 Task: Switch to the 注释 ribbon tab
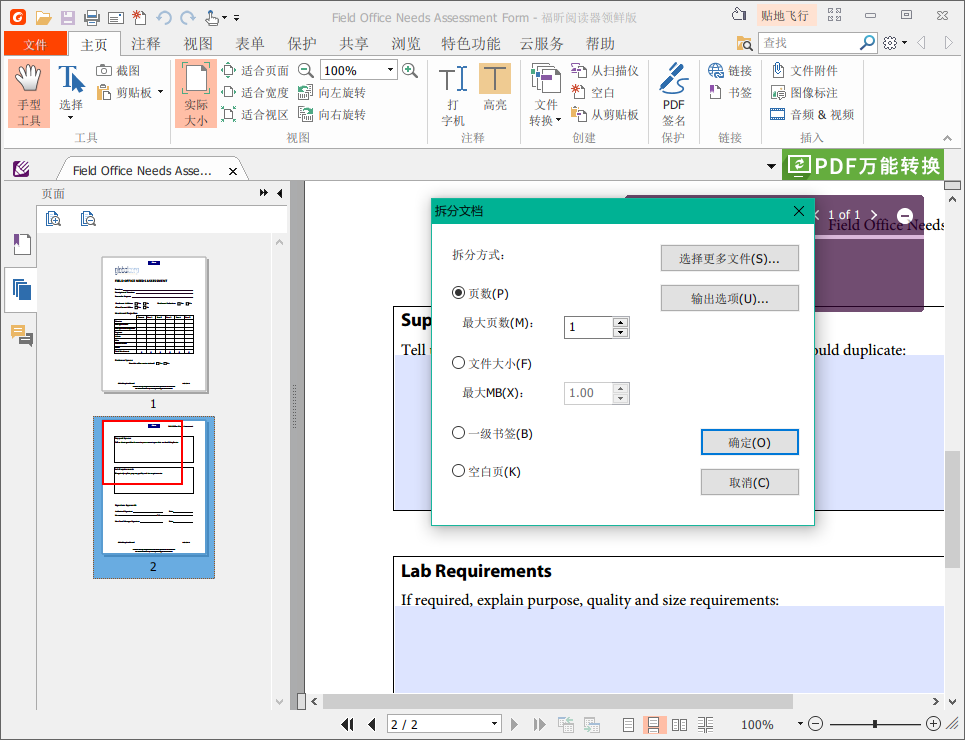coord(146,43)
